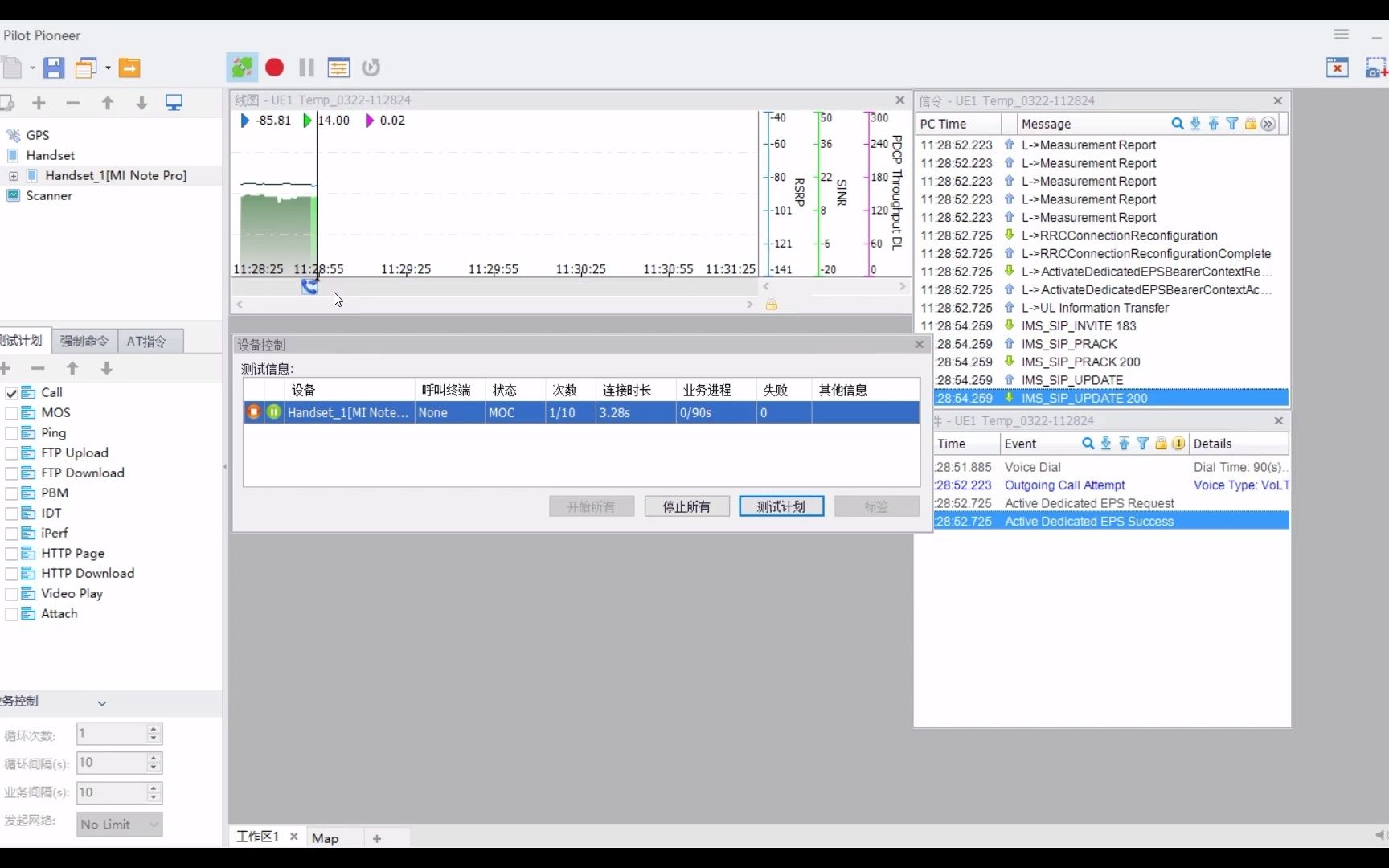Collapse the service control section chevron
This screenshot has height=868, width=1389.
coord(102,703)
